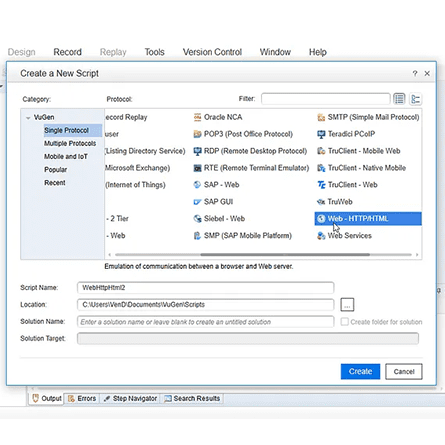Focus the Solution Name field
Screen dimensions: 445x445
(x=205, y=322)
